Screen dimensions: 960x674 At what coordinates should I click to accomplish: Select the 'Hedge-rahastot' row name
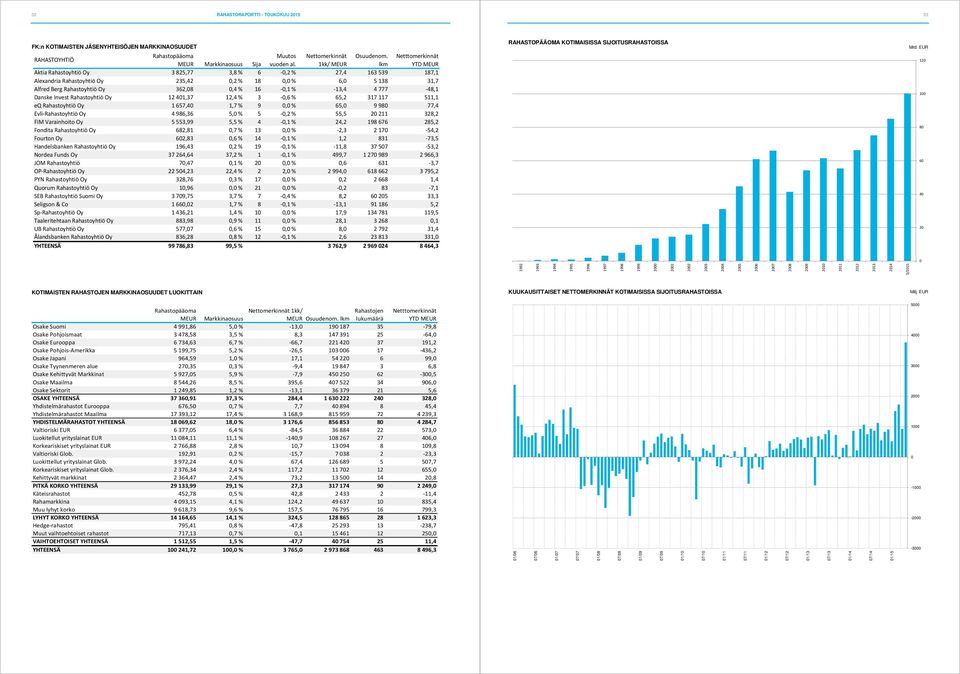[53, 525]
